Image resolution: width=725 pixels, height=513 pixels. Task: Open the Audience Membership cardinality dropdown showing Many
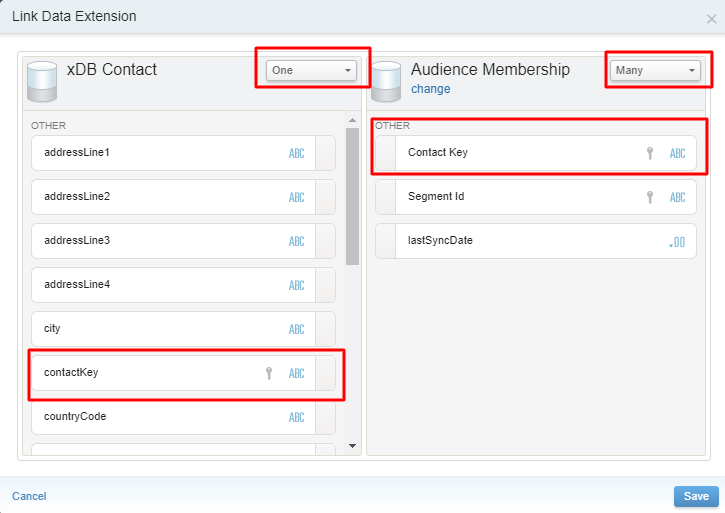click(655, 70)
